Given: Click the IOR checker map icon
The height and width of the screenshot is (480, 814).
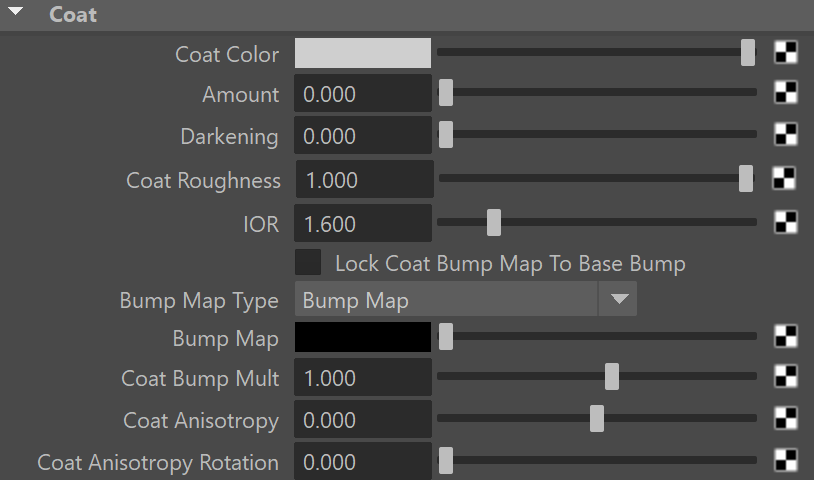Looking at the screenshot, I should pyautogui.click(x=785, y=222).
